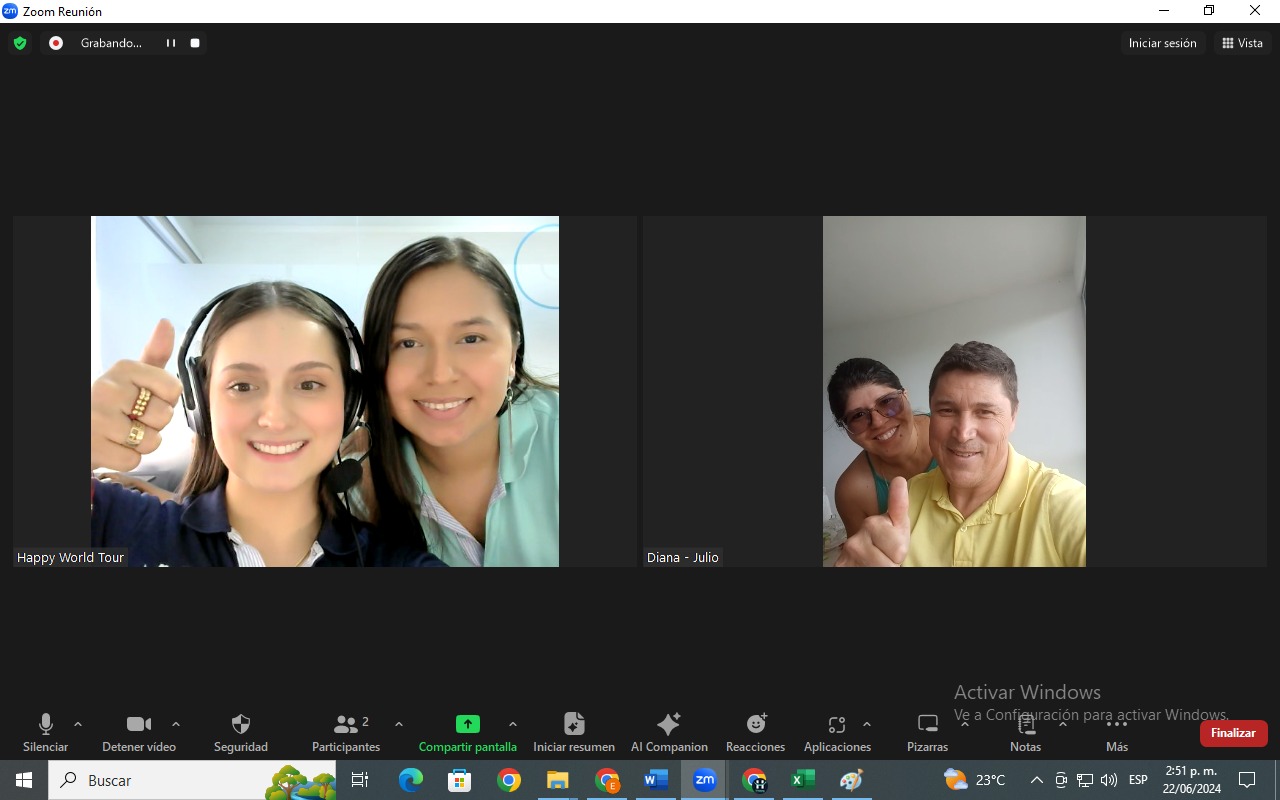This screenshot has height=800, width=1280.
Task: Open Google Chrome from the taskbar
Action: pos(509,780)
